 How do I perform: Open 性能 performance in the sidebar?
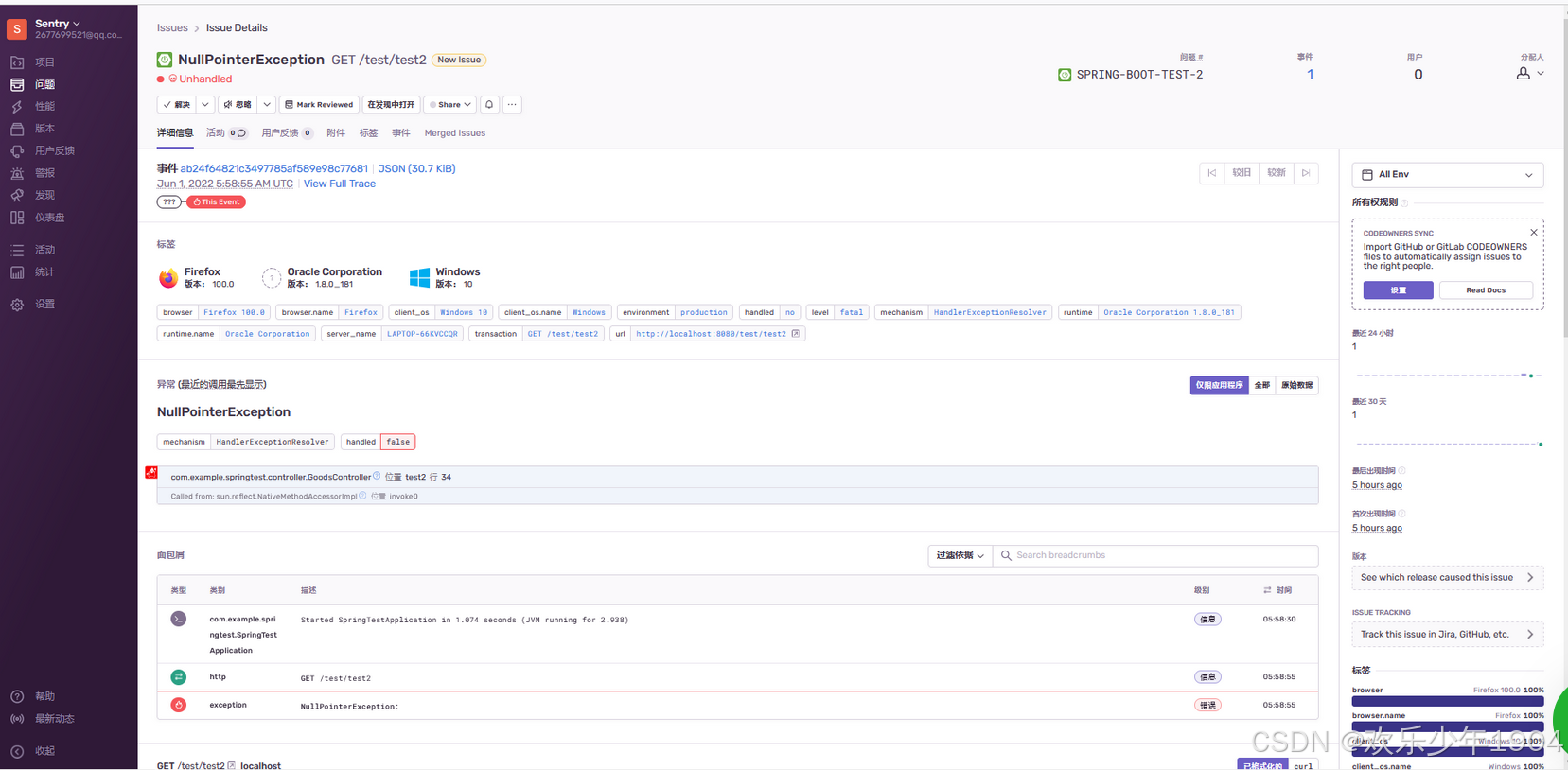44,107
